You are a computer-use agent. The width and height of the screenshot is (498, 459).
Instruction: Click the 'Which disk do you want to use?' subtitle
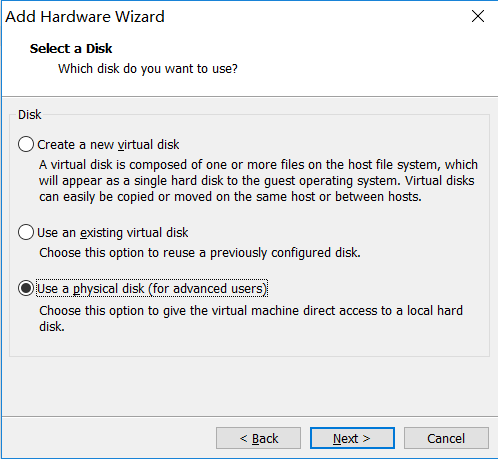148,69
